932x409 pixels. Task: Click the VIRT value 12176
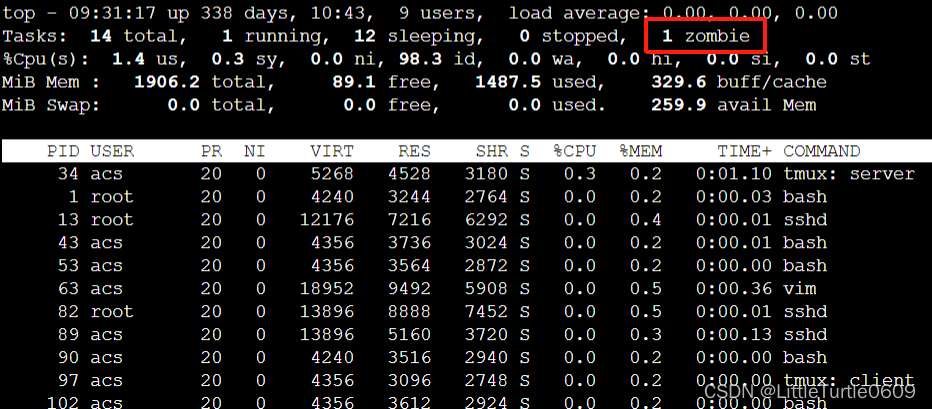(x=326, y=220)
